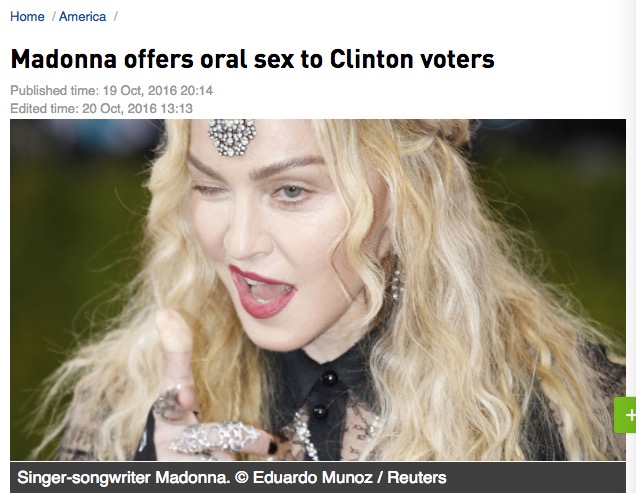Image resolution: width=636 pixels, height=493 pixels.
Task: Click the jeweled headpiece in photo
Action: click(x=232, y=137)
